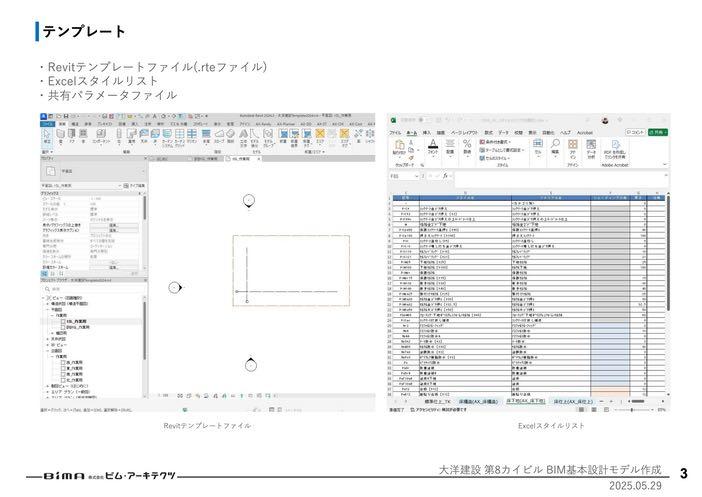
Task: Click the fx insert function icon
Action: (x=445, y=176)
